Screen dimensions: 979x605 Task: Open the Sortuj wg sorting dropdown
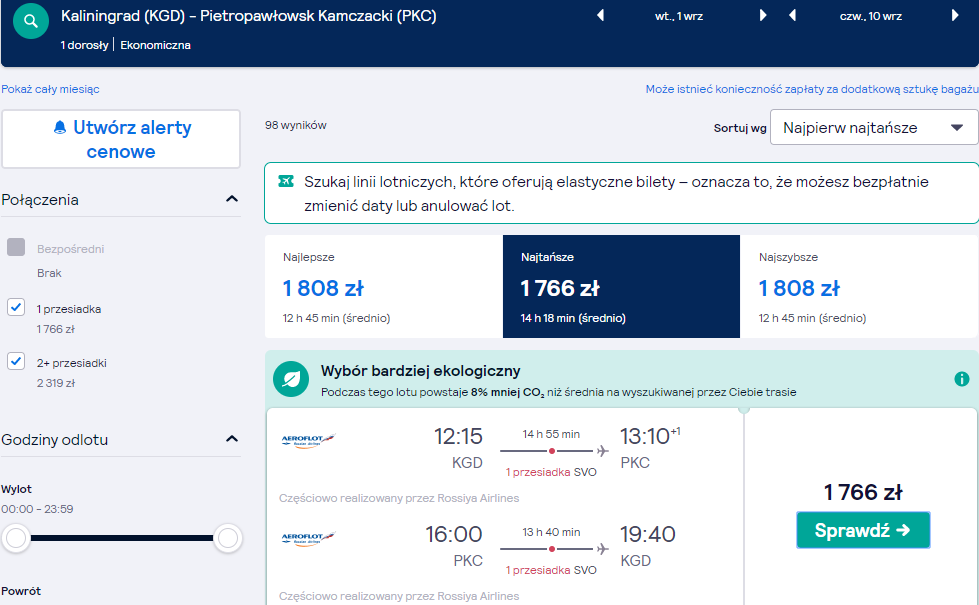(873, 127)
